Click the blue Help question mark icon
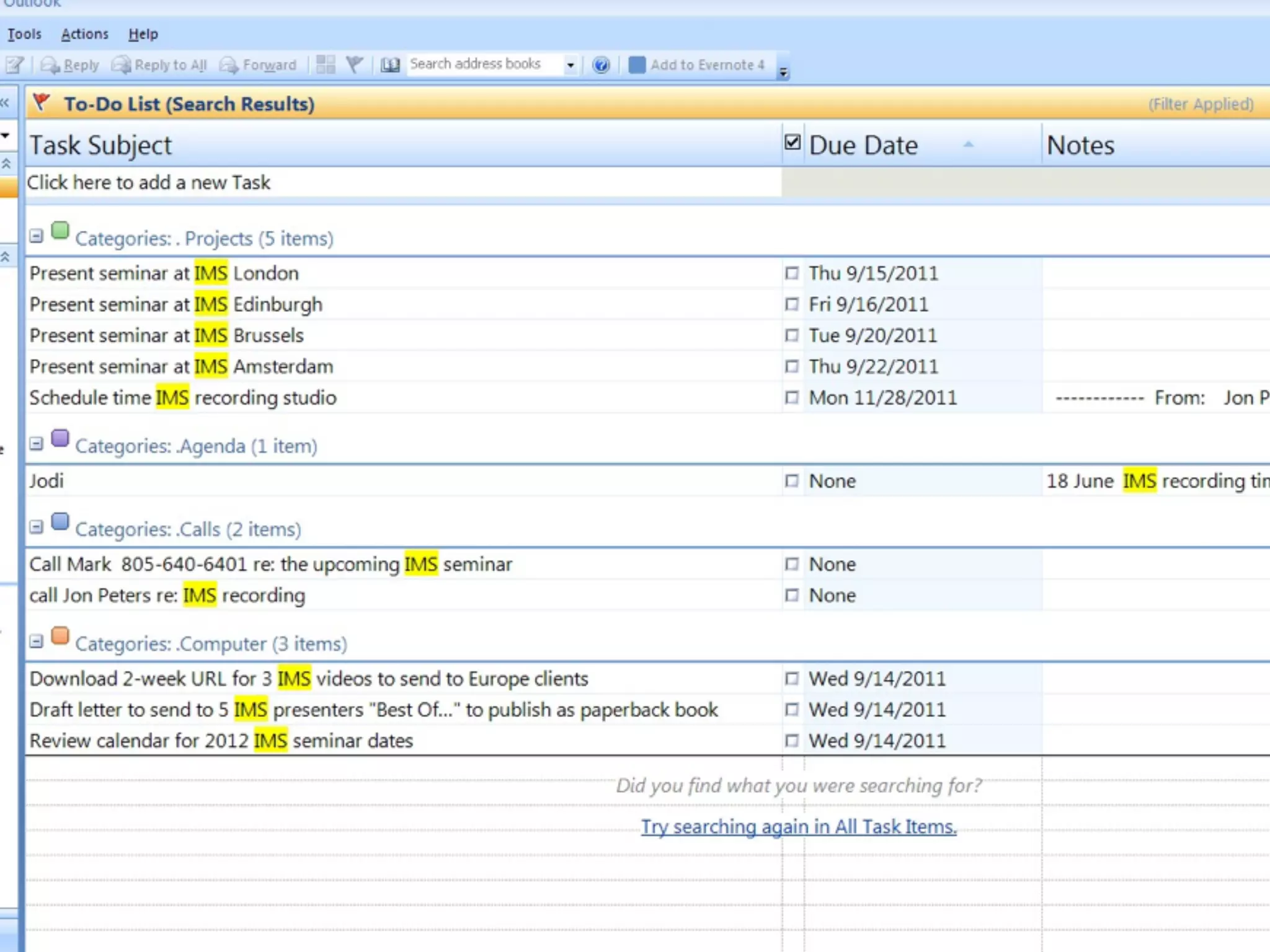 [601, 65]
